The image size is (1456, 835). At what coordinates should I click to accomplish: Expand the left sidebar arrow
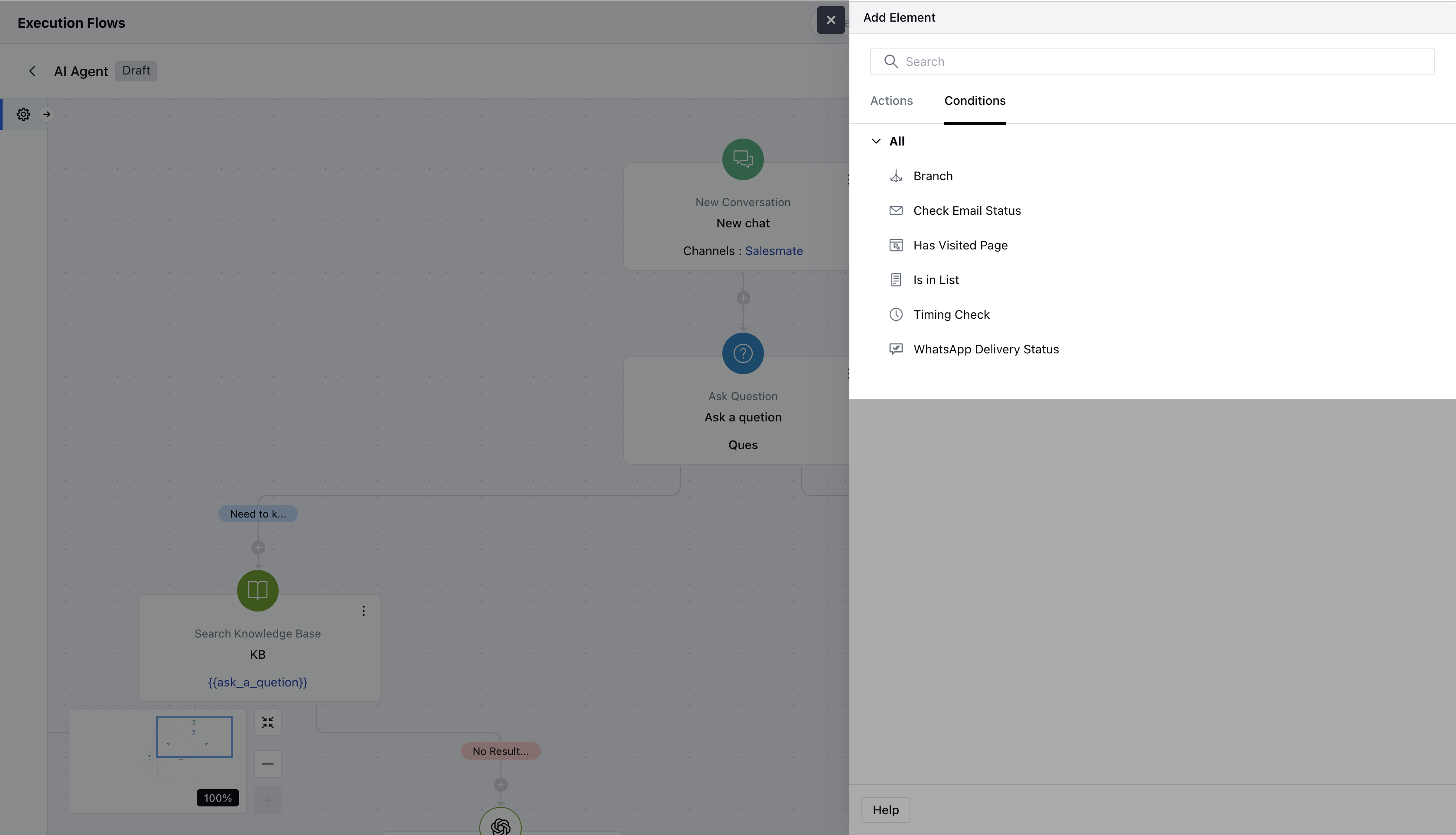(x=47, y=114)
